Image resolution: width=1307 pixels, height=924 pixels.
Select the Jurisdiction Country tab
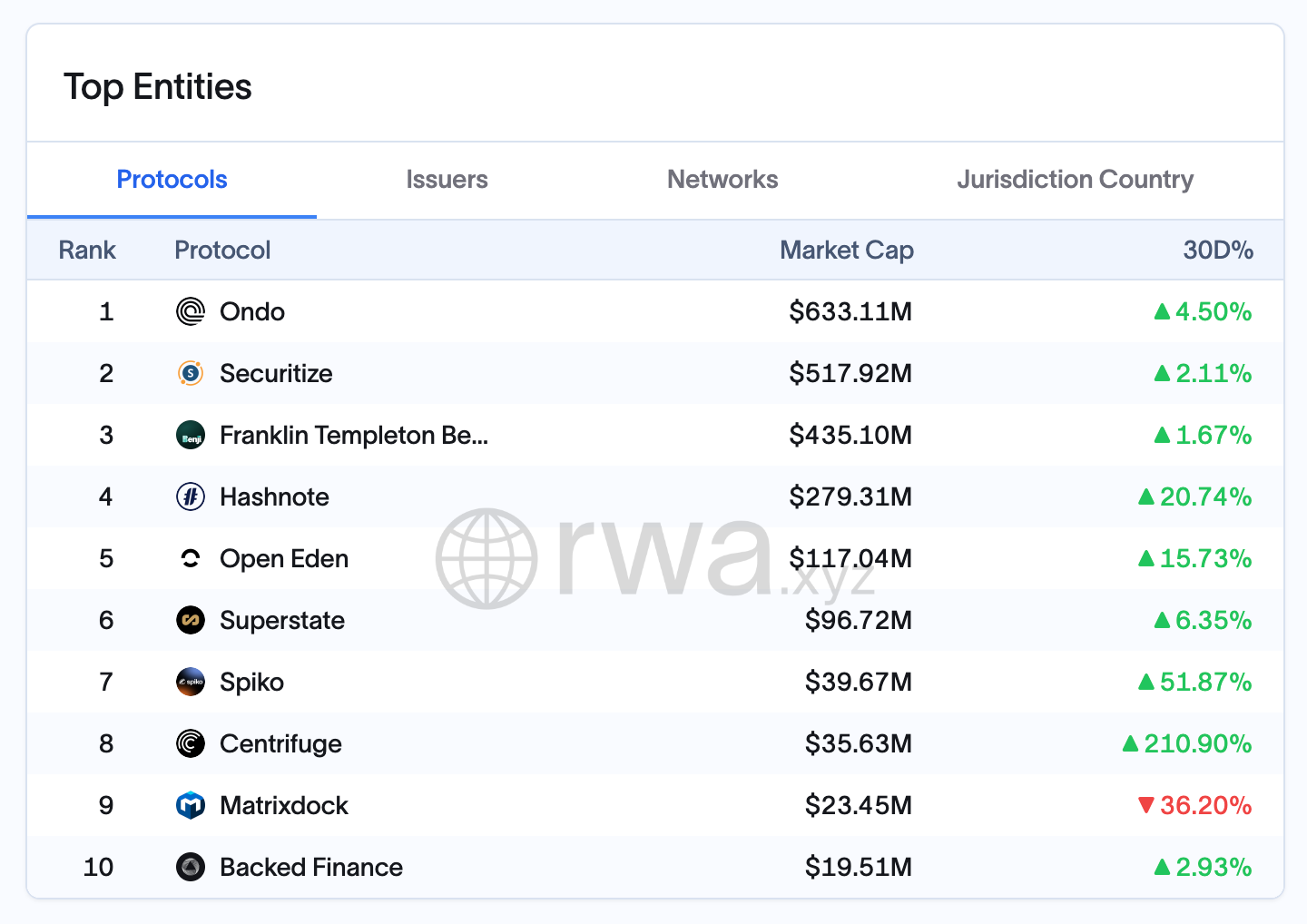point(1075,180)
